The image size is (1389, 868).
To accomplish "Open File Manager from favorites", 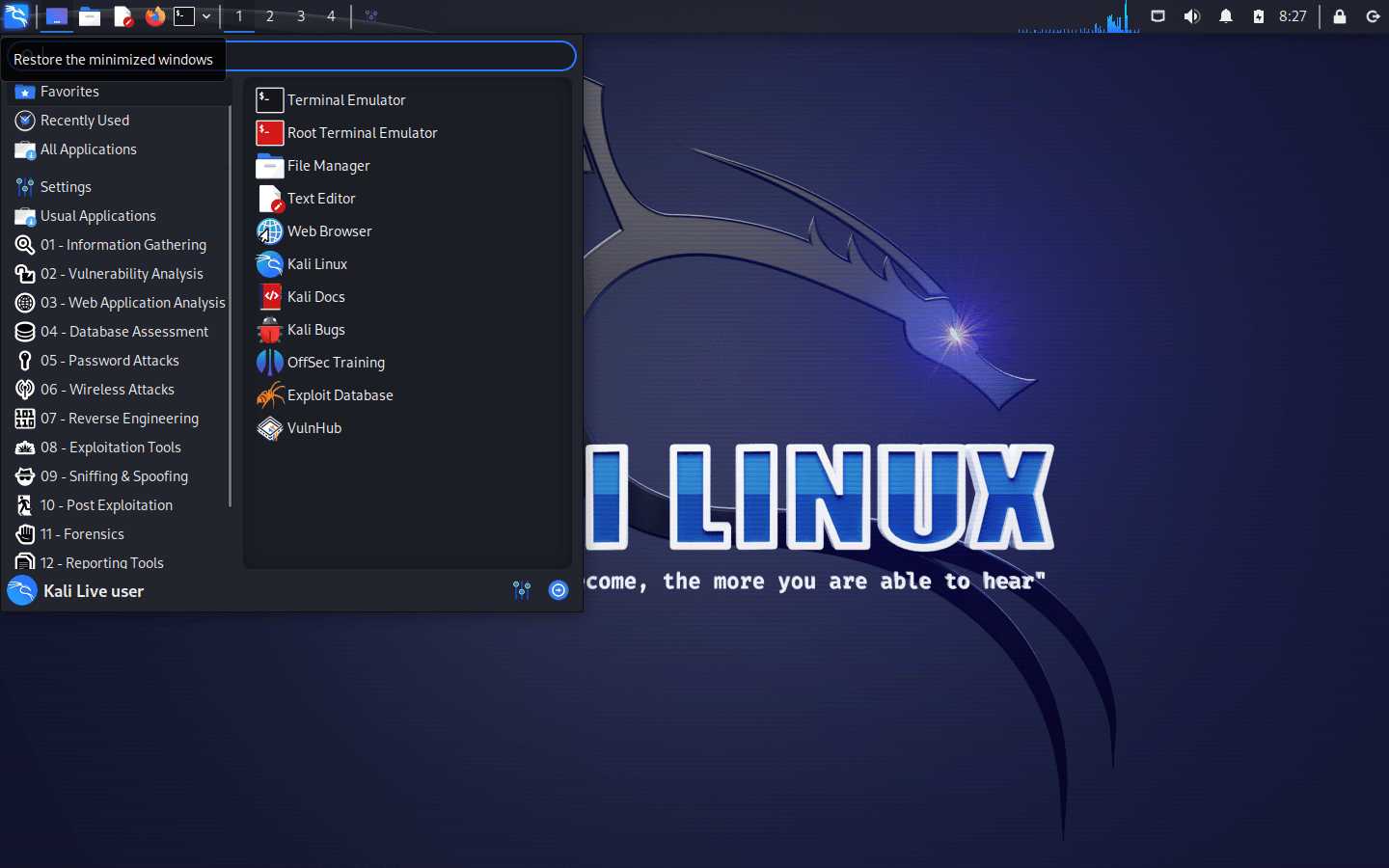I will click(407, 166).
